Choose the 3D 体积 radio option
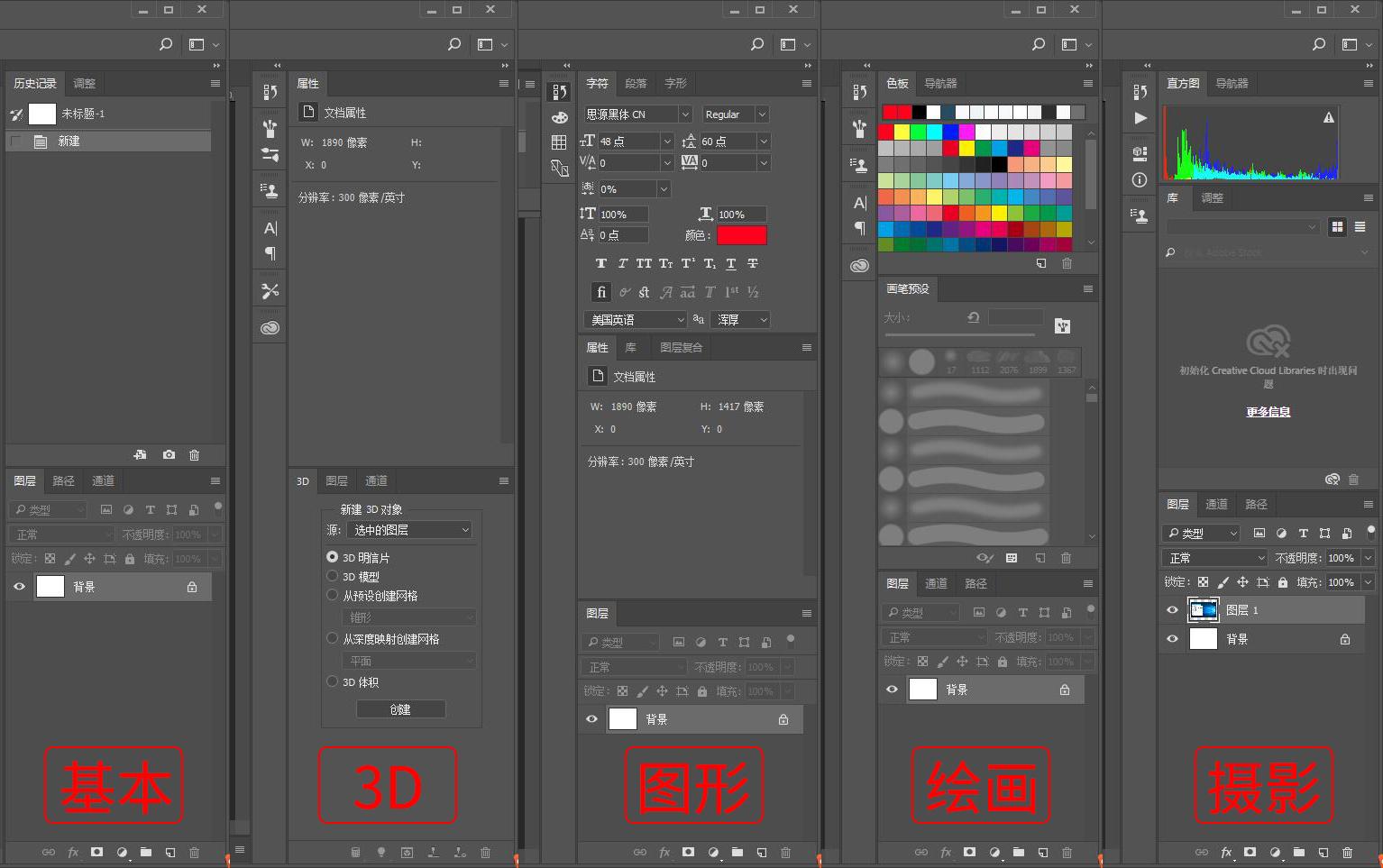 (x=332, y=682)
